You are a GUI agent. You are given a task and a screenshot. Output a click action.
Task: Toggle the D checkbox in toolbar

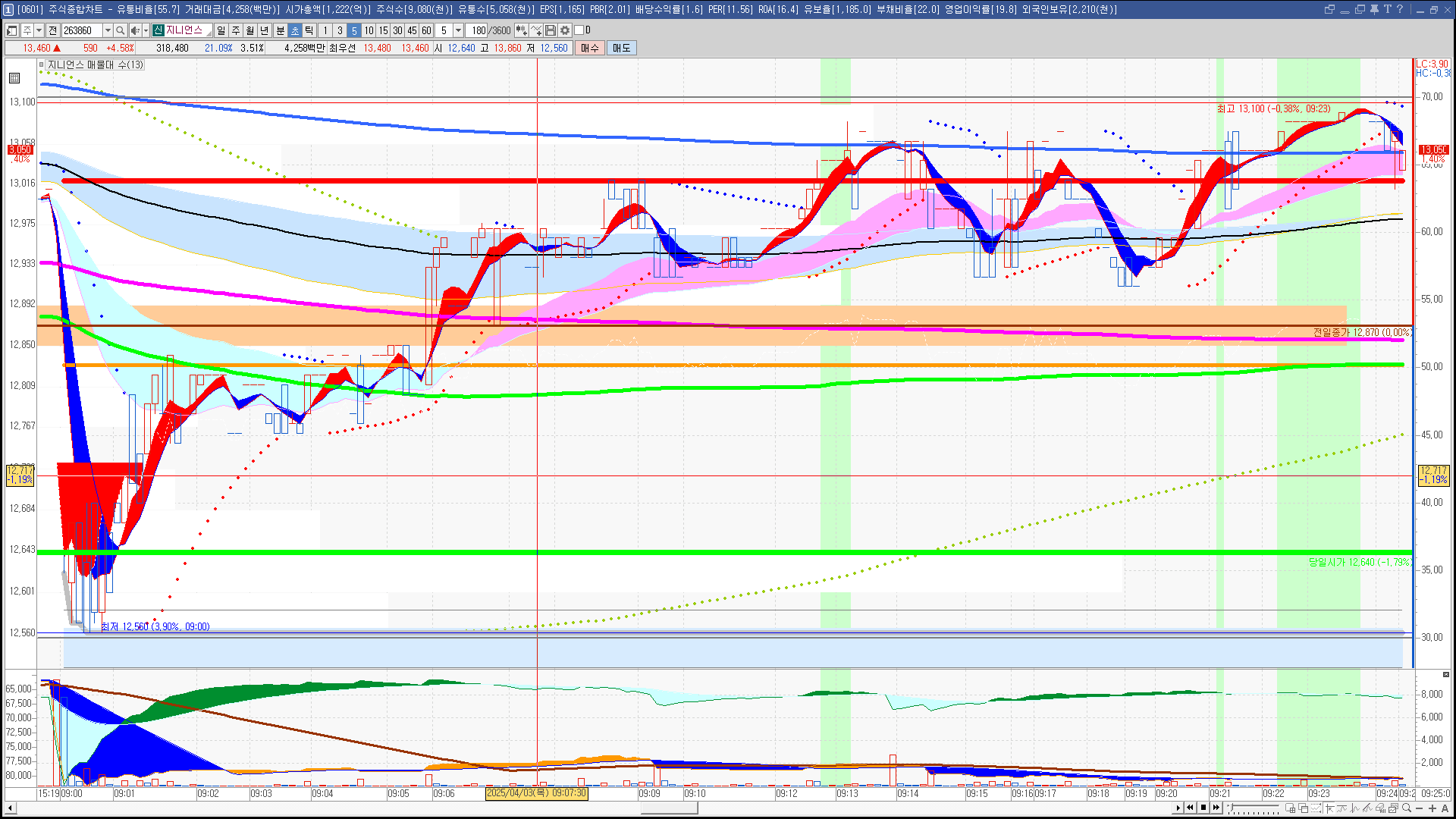(x=579, y=30)
